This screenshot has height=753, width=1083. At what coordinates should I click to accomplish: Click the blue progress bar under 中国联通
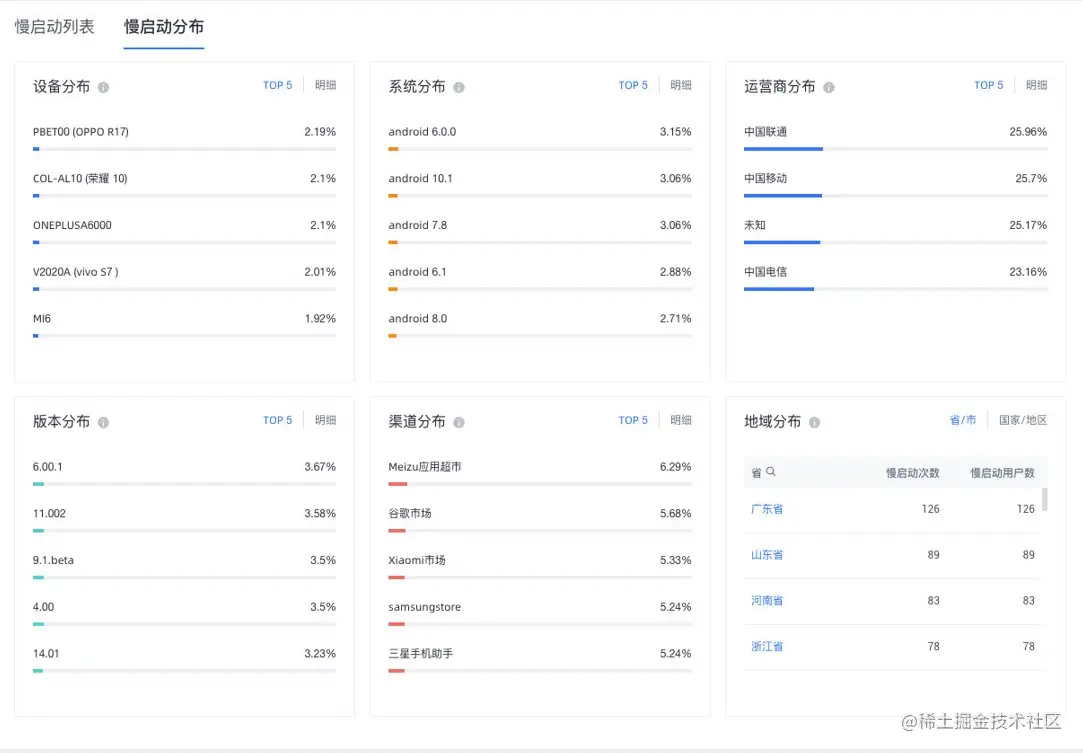783,149
